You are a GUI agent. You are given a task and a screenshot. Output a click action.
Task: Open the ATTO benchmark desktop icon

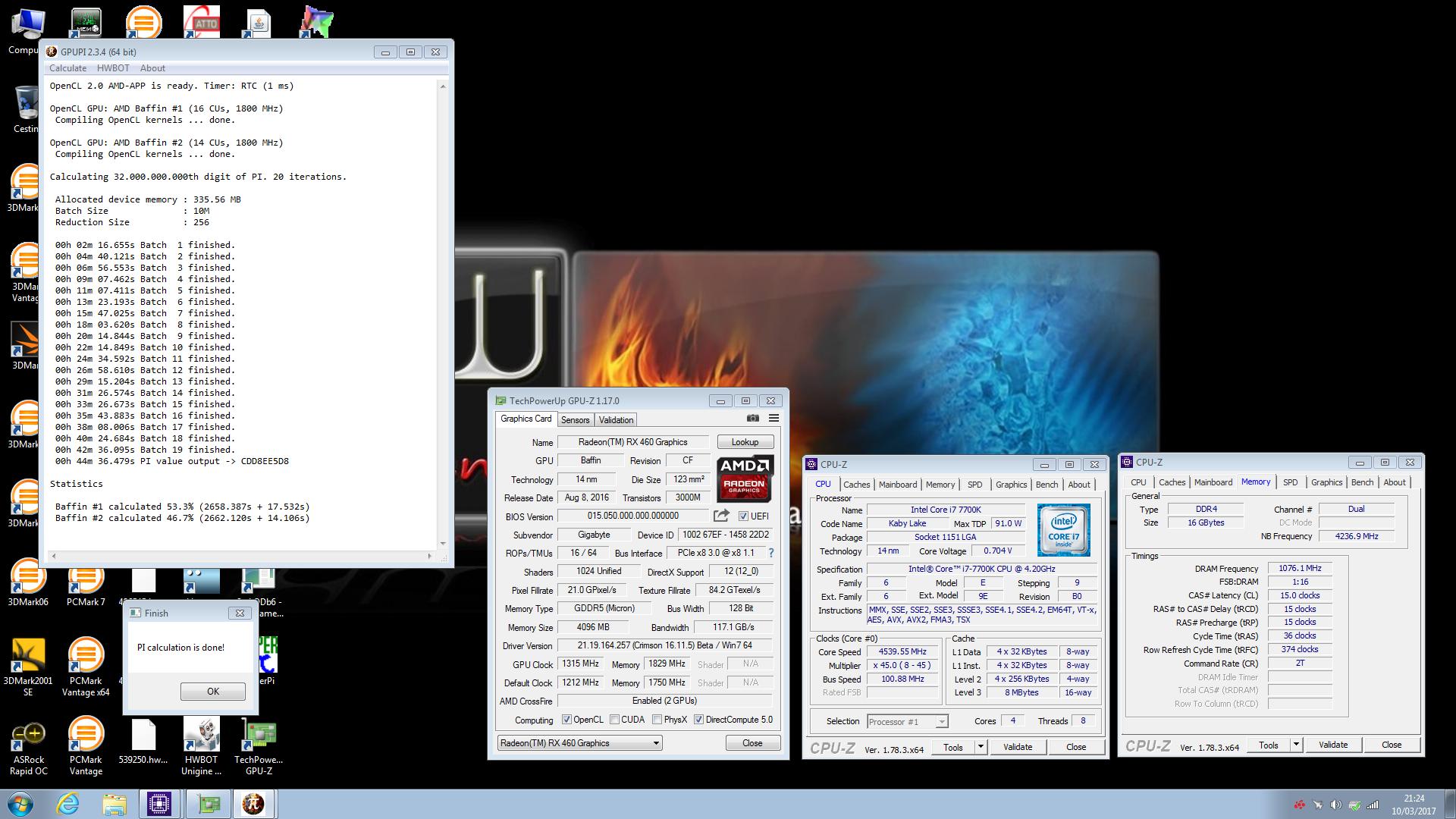click(x=202, y=21)
